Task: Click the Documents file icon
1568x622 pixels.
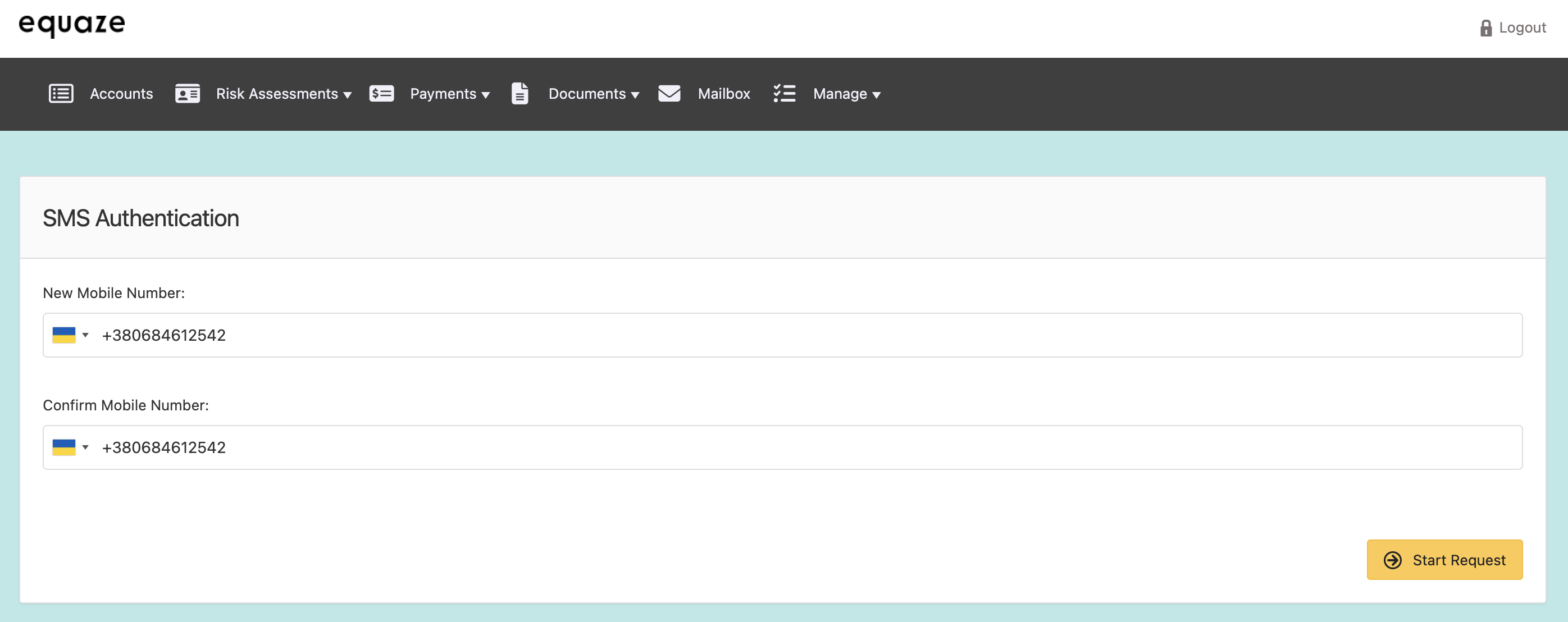Action: [519, 94]
